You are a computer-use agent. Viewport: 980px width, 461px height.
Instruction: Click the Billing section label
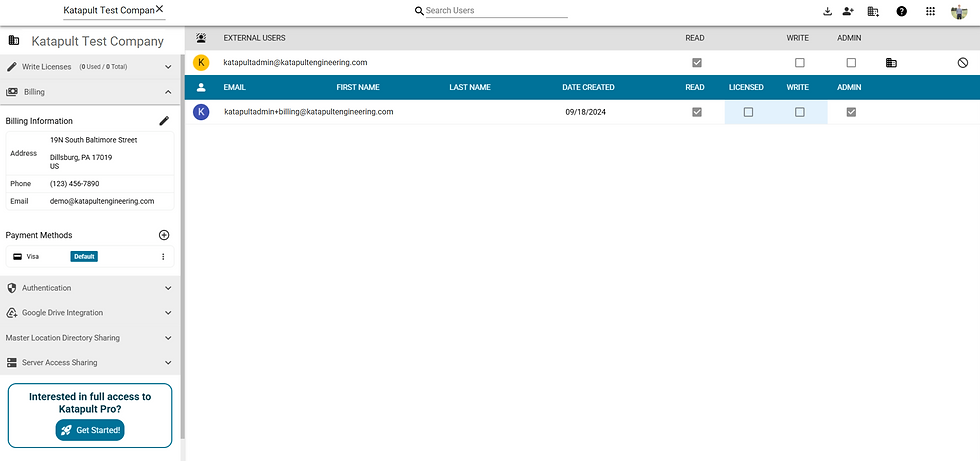[34, 92]
